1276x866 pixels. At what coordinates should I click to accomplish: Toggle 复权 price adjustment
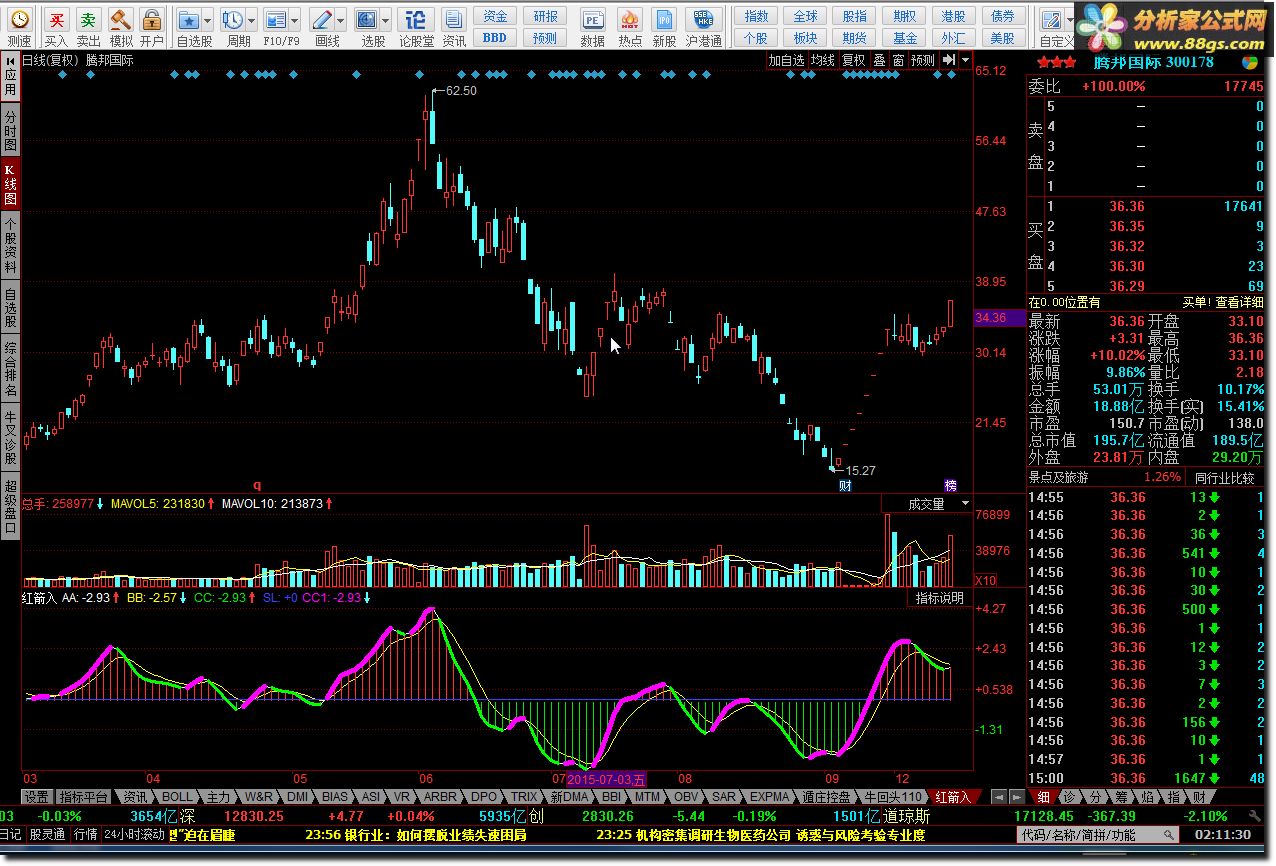pos(853,60)
